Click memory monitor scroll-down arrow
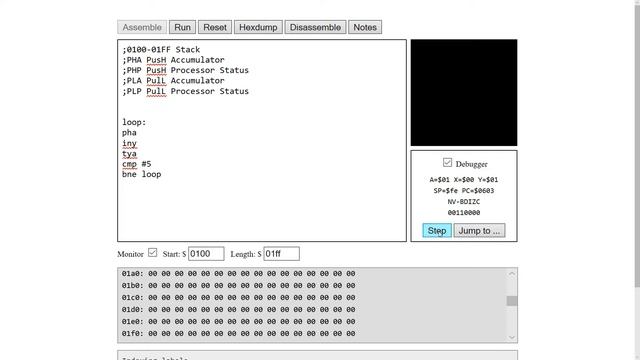Screen dimensions: 640x360 click(512, 338)
